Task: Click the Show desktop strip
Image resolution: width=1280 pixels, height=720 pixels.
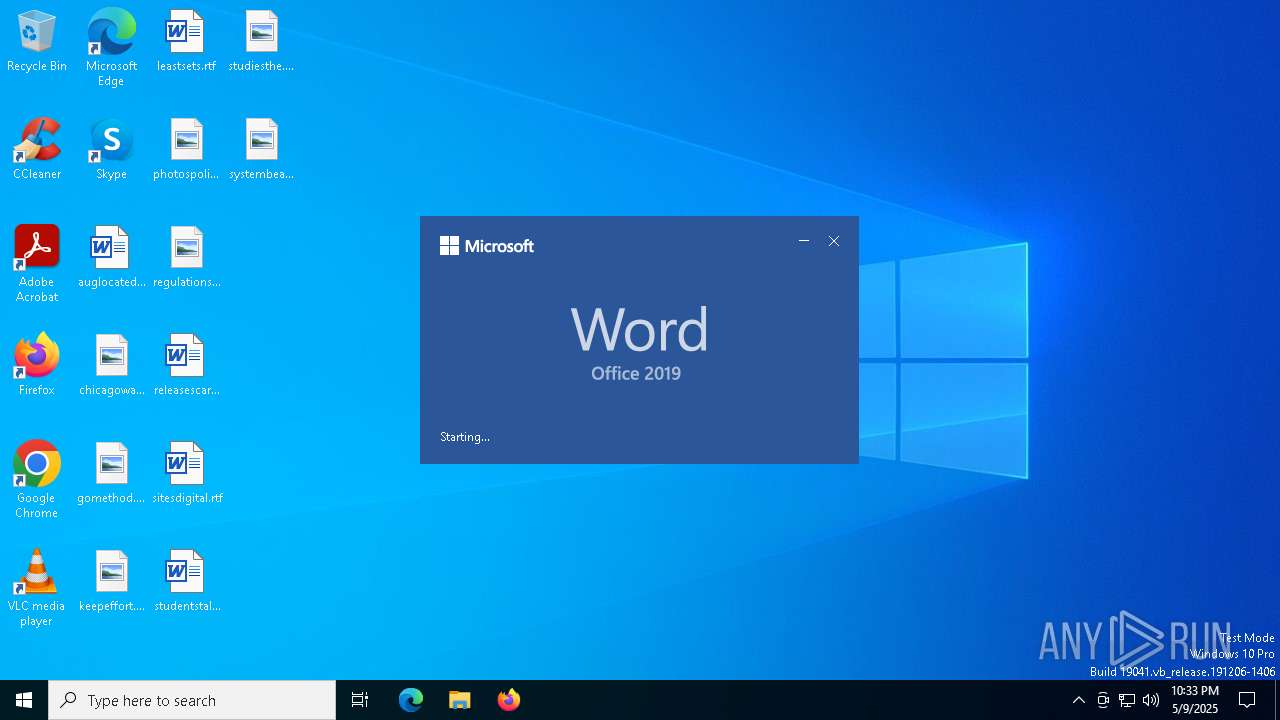Action: (x=1277, y=700)
